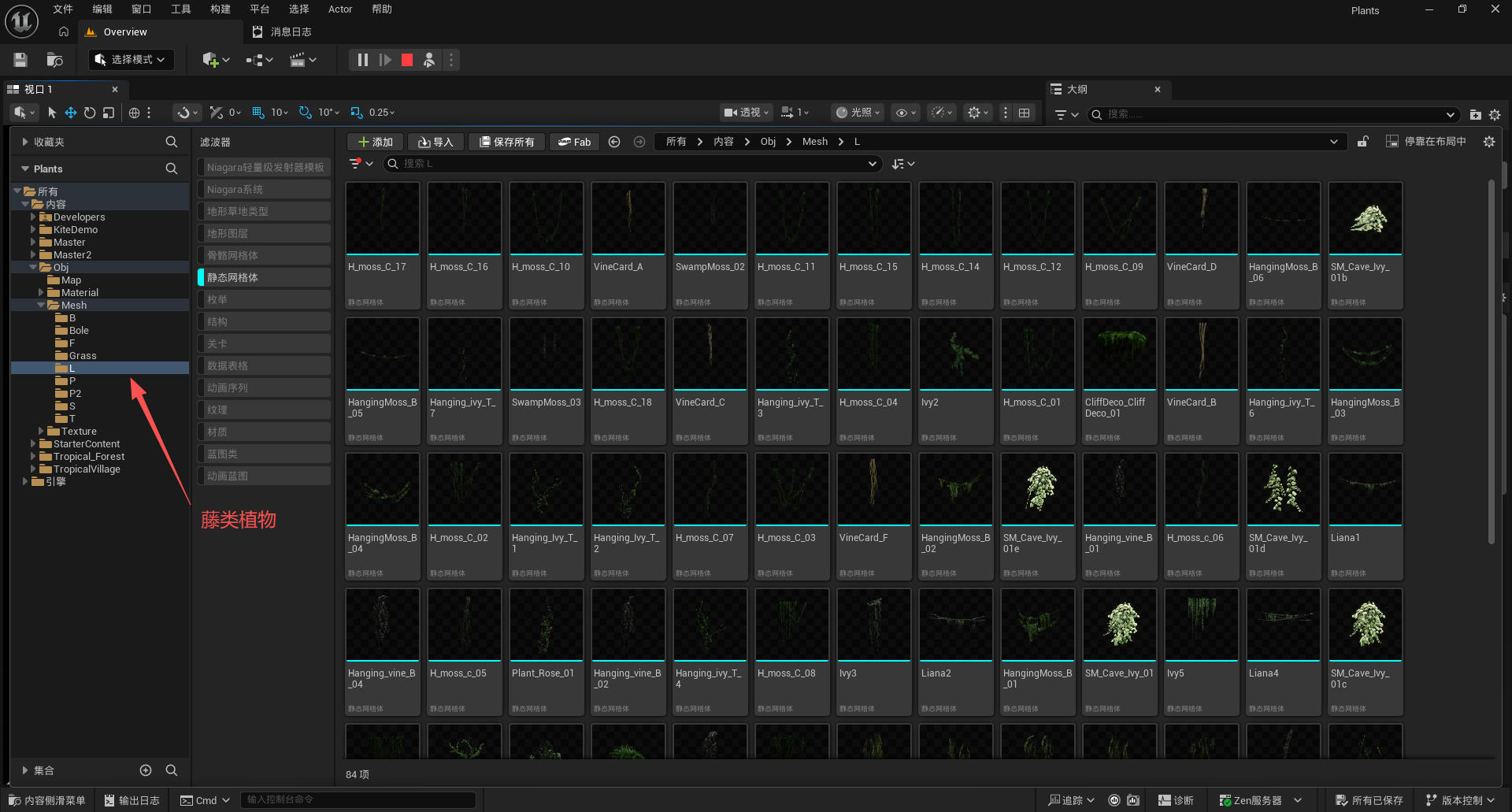Enable the 材质 filter
The width and height of the screenshot is (1512, 812).
coord(264,432)
